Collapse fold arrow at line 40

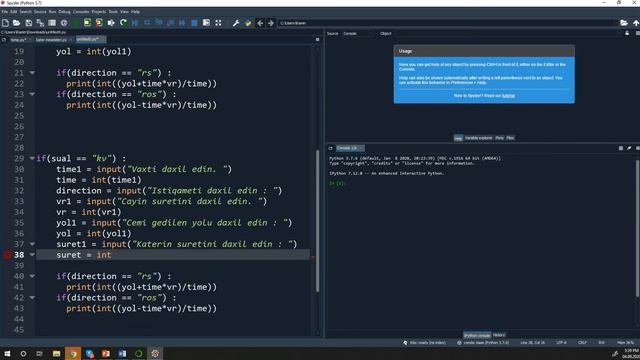pos(32,276)
